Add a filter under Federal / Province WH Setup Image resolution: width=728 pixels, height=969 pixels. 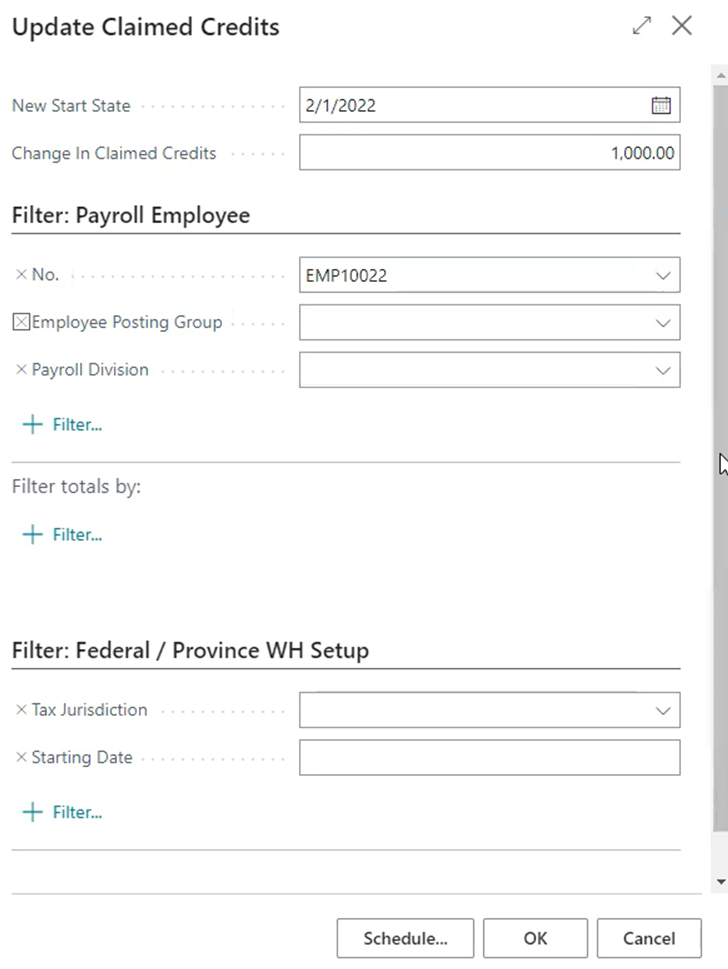pyautogui.click(x=62, y=812)
